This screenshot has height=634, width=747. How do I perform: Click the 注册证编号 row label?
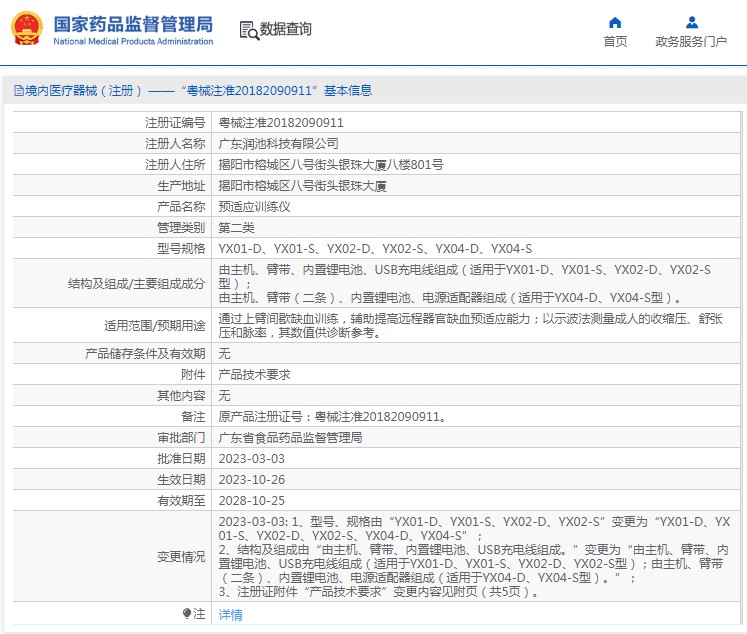click(175, 123)
